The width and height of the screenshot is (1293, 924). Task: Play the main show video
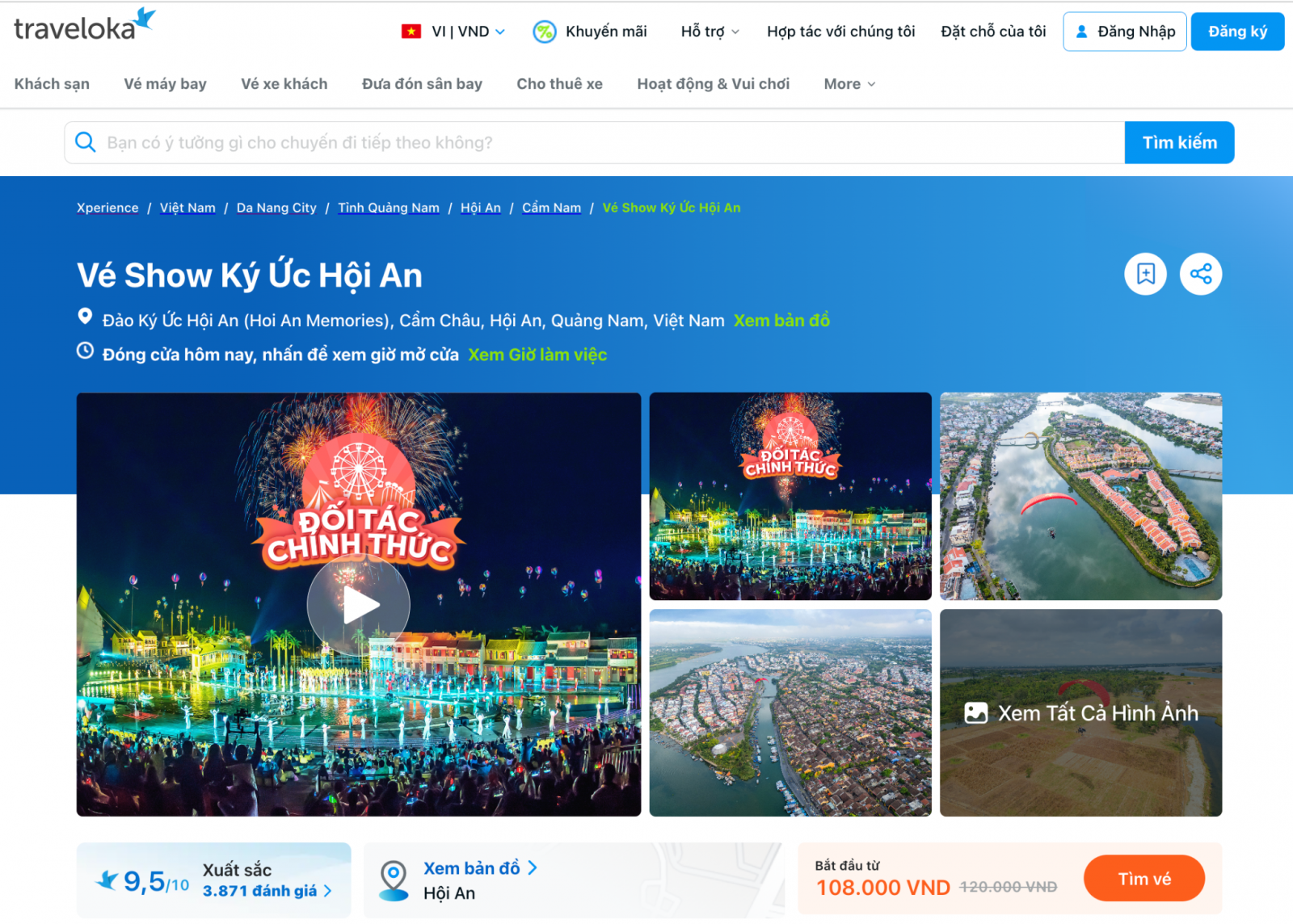click(x=359, y=605)
